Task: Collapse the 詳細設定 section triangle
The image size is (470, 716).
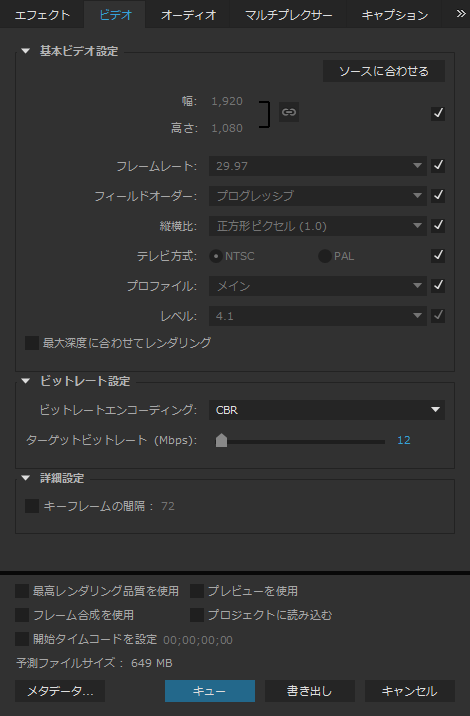Action: point(25,478)
